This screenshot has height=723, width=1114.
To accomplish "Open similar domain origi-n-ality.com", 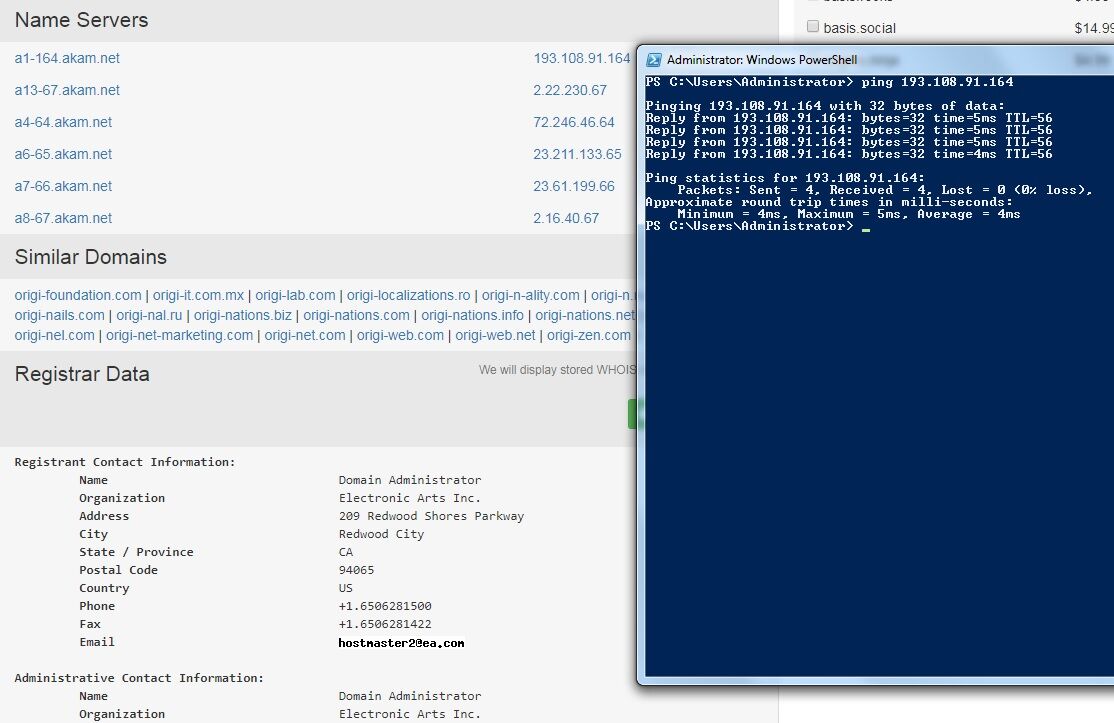I will (531, 295).
